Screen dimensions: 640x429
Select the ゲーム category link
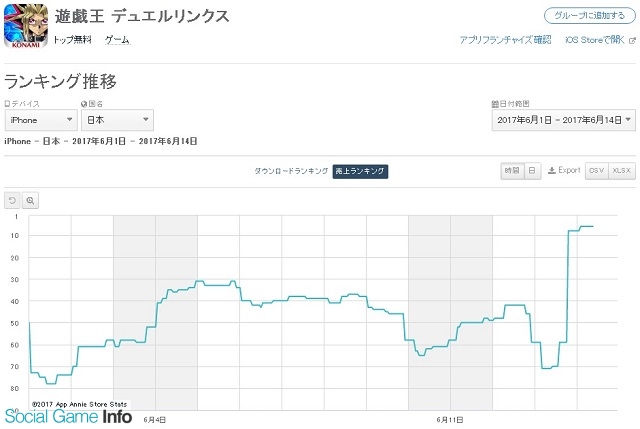(117, 40)
